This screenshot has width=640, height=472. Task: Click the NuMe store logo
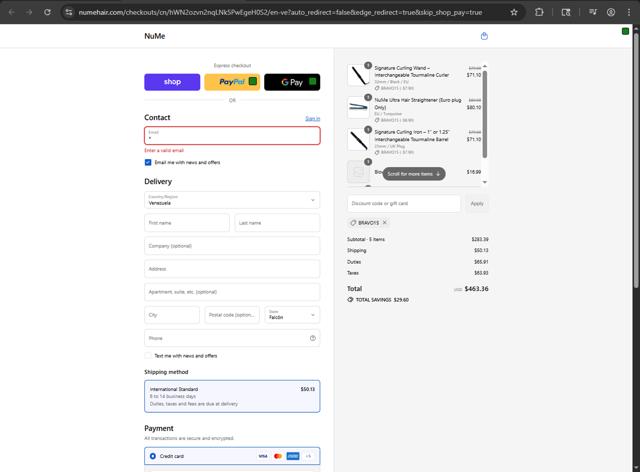click(x=155, y=36)
